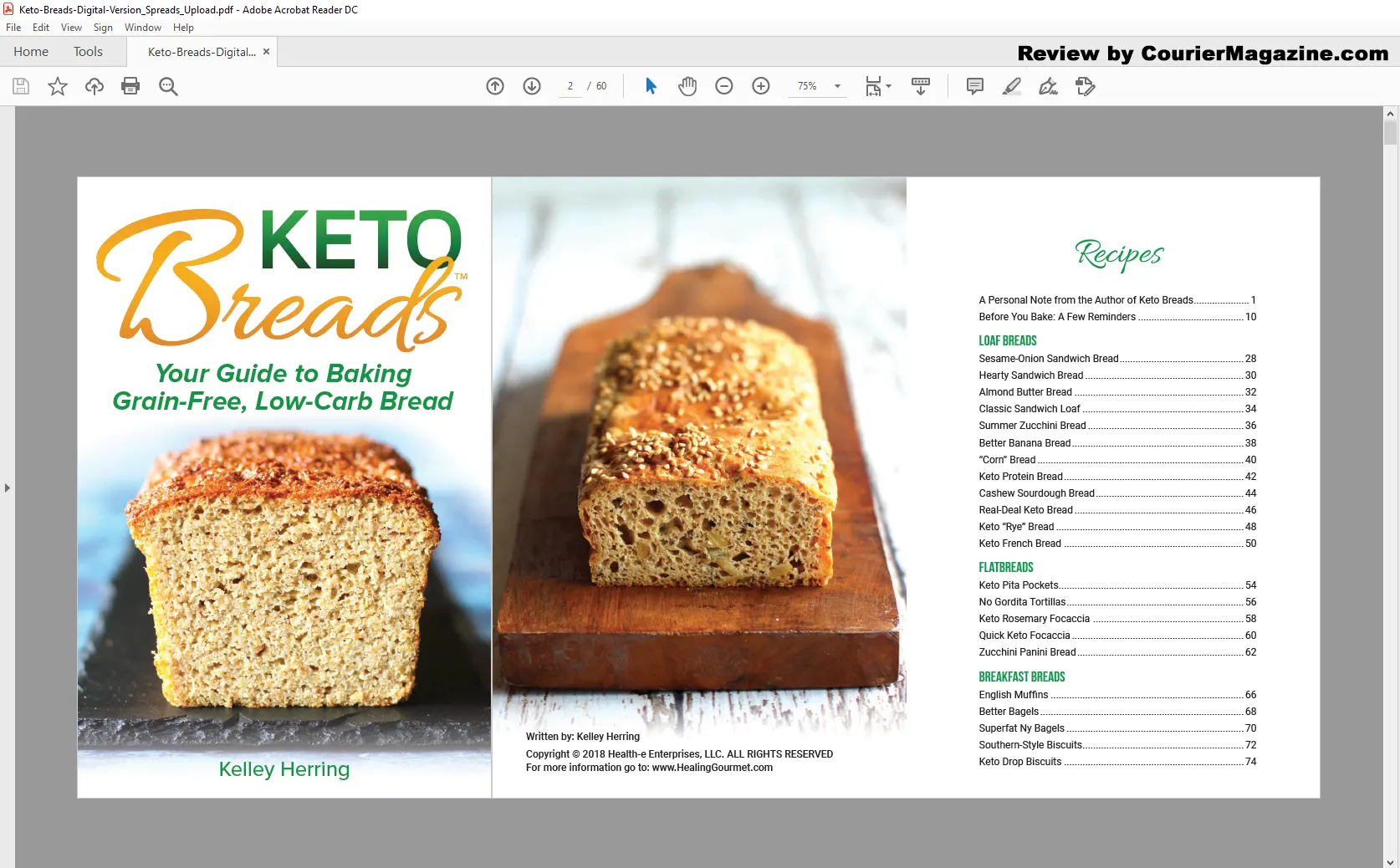Click the cloud upload icon

click(95, 86)
